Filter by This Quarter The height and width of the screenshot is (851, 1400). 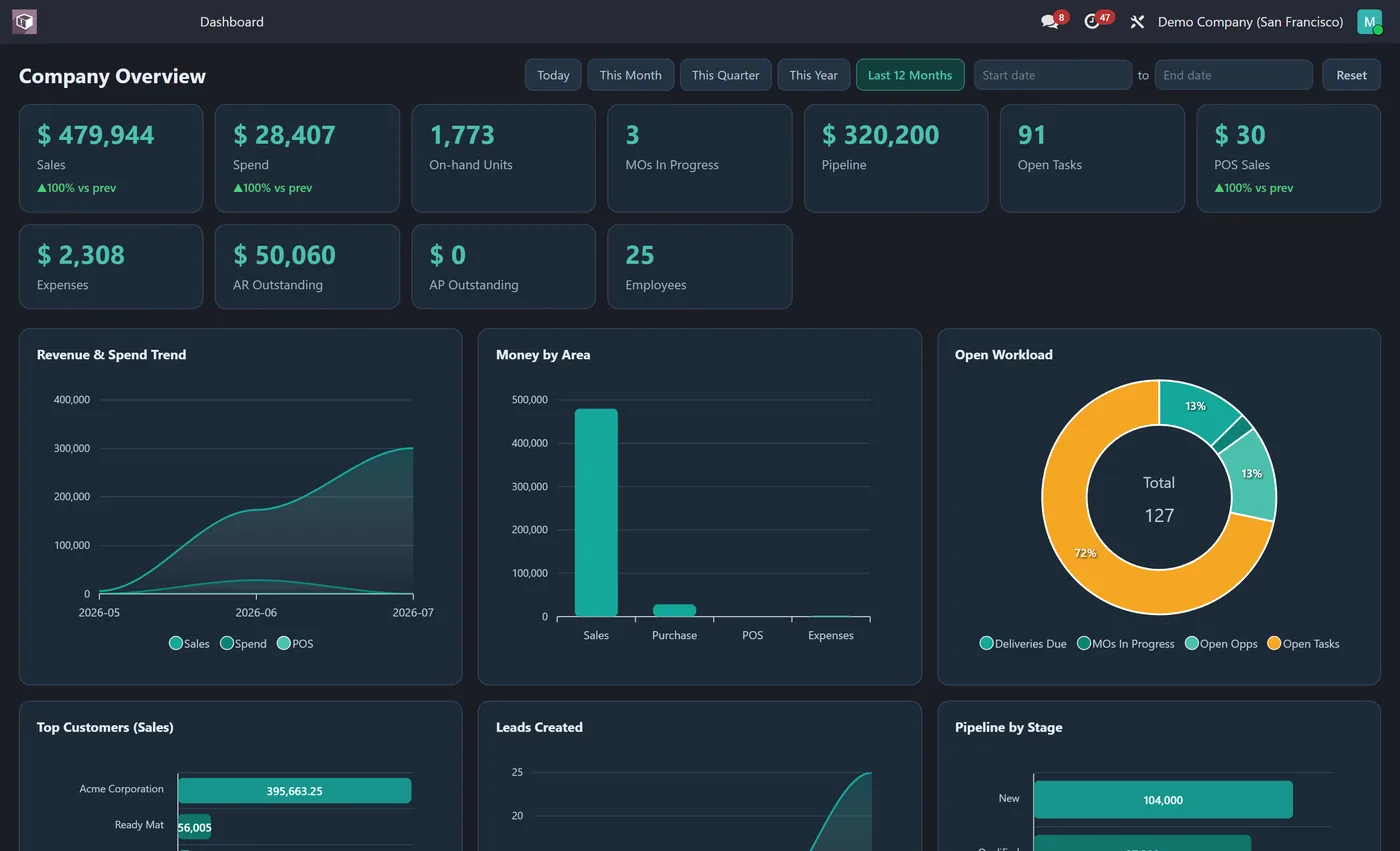click(x=725, y=75)
